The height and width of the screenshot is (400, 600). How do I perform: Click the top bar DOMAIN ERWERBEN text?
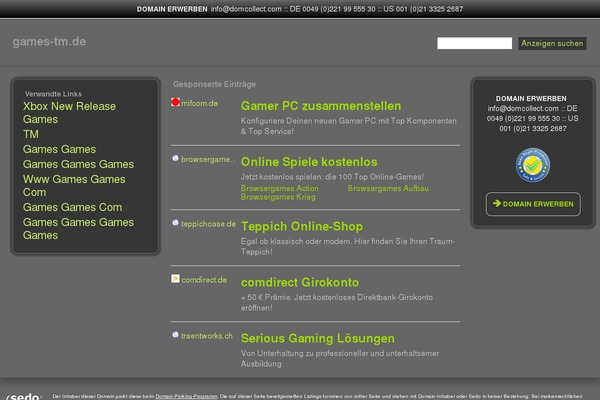(172, 9)
